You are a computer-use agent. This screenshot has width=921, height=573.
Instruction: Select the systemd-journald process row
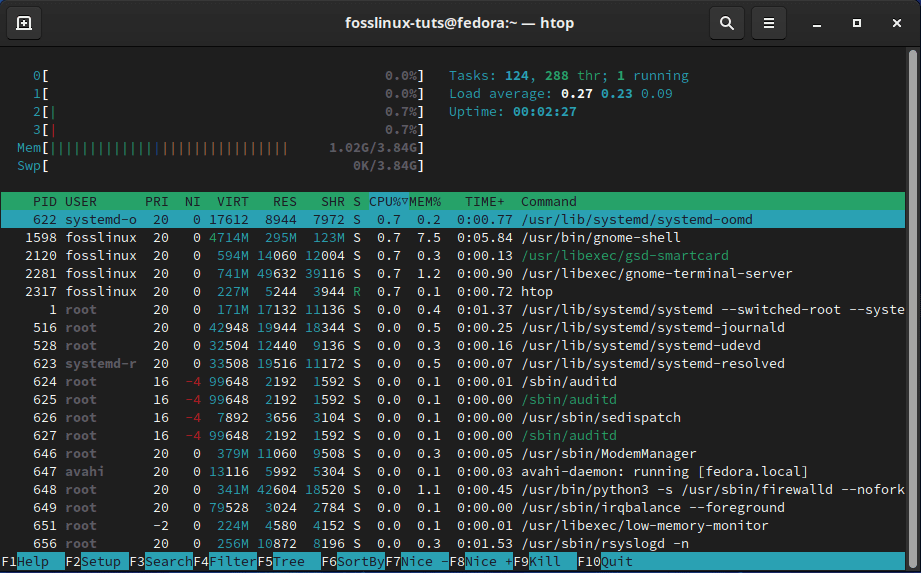pos(453,328)
